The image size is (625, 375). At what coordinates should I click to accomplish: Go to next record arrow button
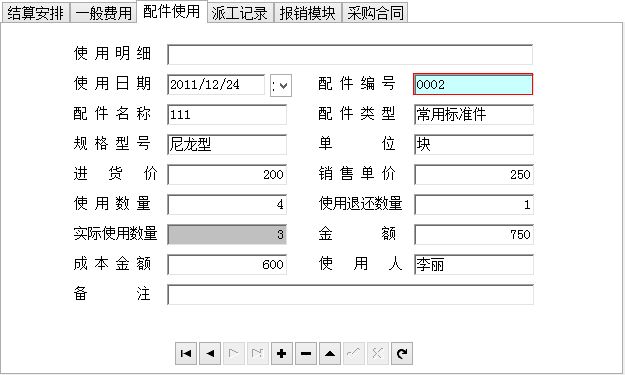pyautogui.click(x=234, y=353)
